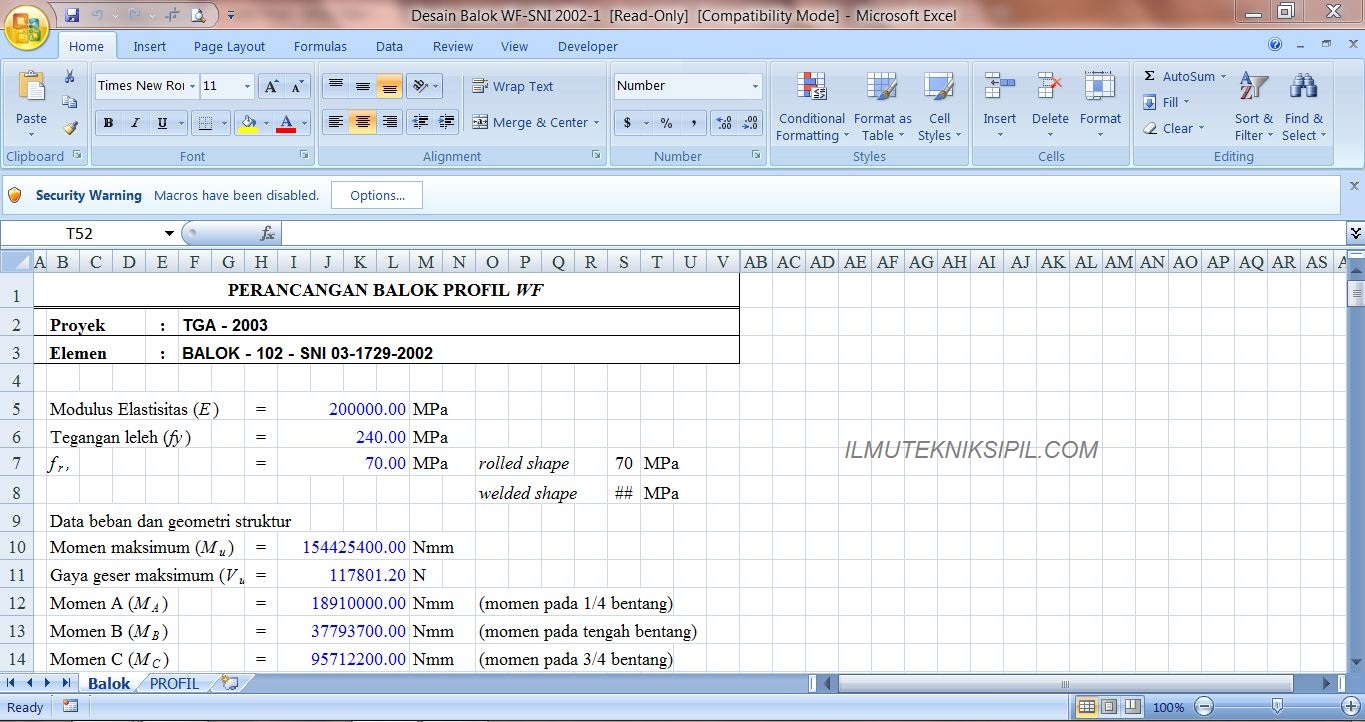Align text right in cell
The height and width of the screenshot is (722, 1365).
(x=390, y=122)
